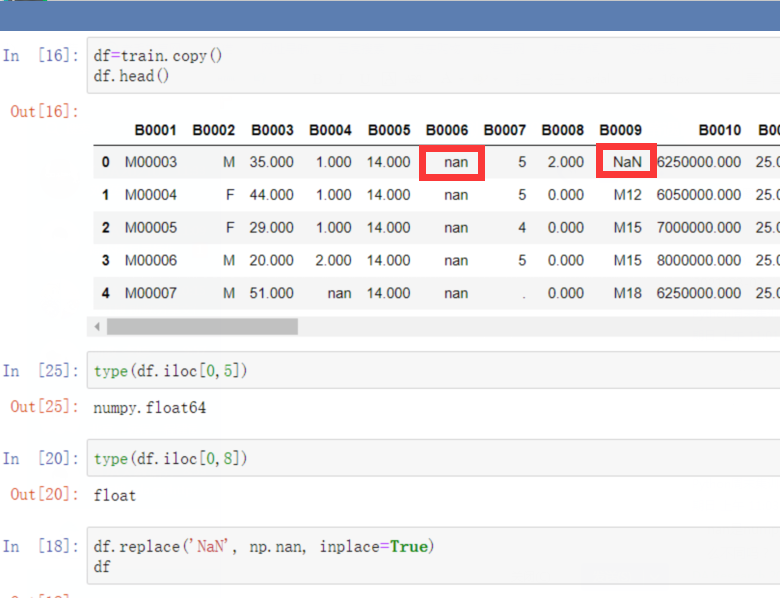The height and width of the screenshot is (598, 780).
Task: Click cell M00005 in row 2
Action: tap(151, 228)
